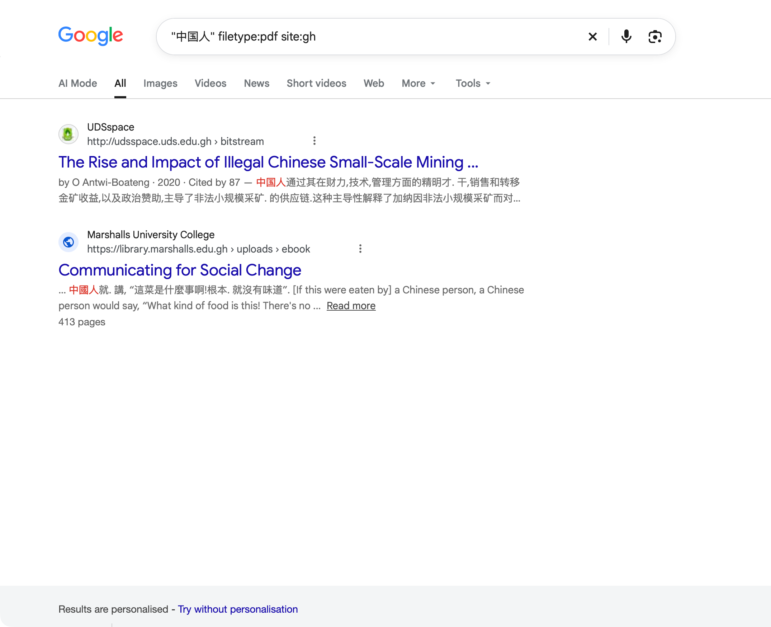Click library.marshalls.edu.gh uploads ebook URL
This screenshot has width=771, height=627.
[x=199, y=249]
